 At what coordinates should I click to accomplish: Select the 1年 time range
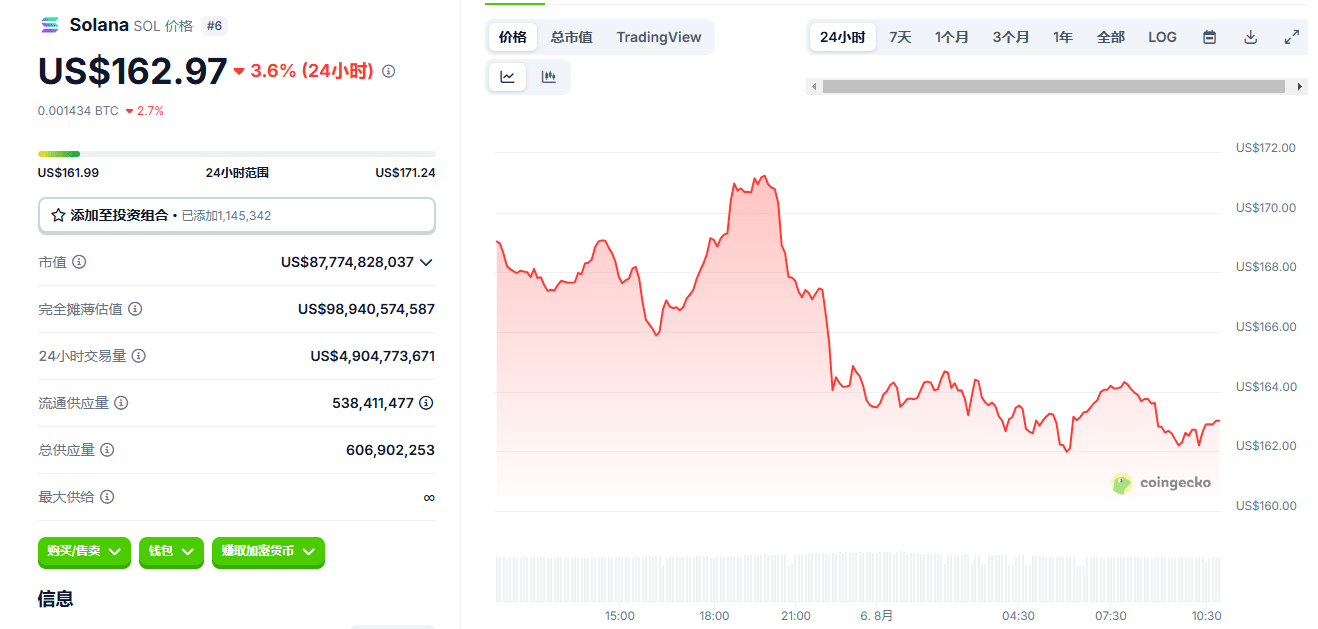[1063, 37]
